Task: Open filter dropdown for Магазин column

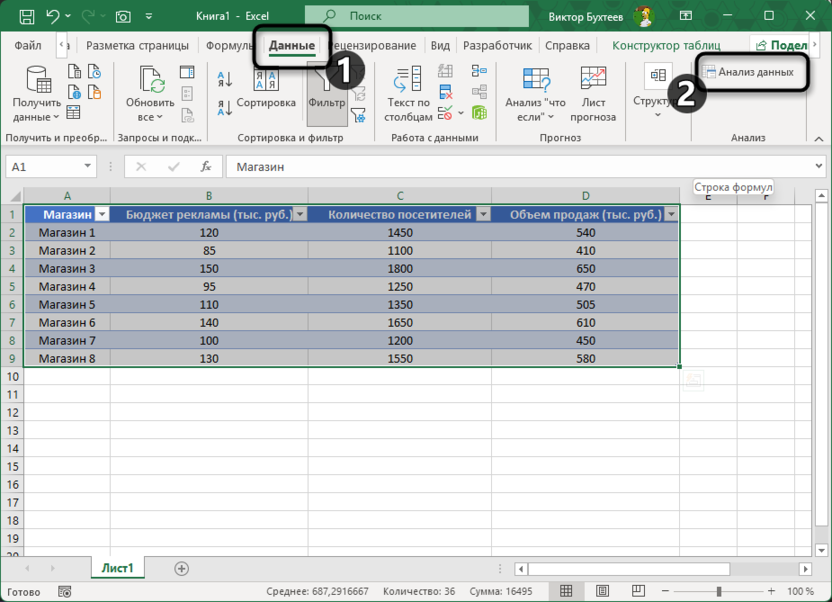Action: click(101, 214)
